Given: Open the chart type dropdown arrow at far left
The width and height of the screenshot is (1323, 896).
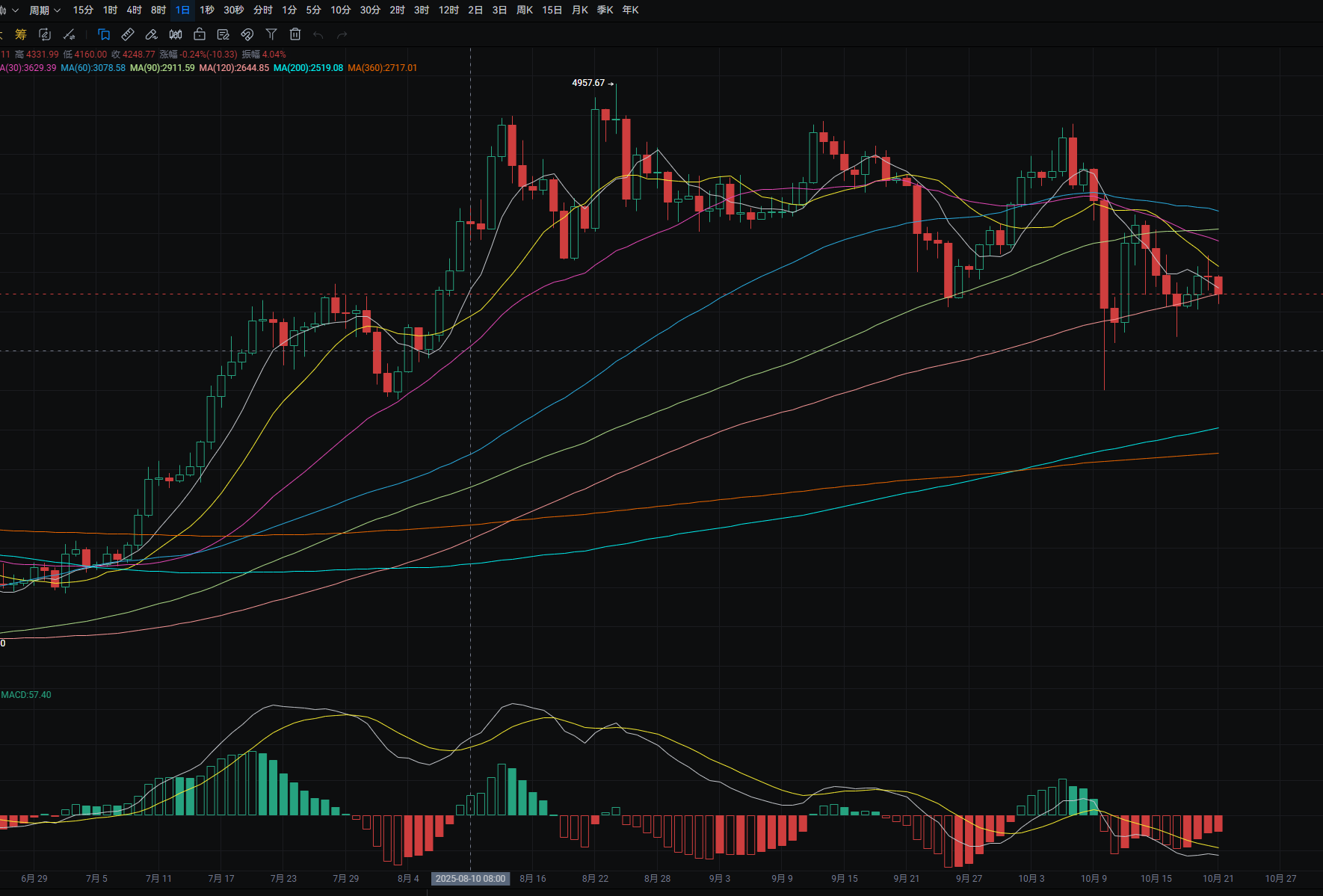Looking at the screenshot, I should 14,10.
